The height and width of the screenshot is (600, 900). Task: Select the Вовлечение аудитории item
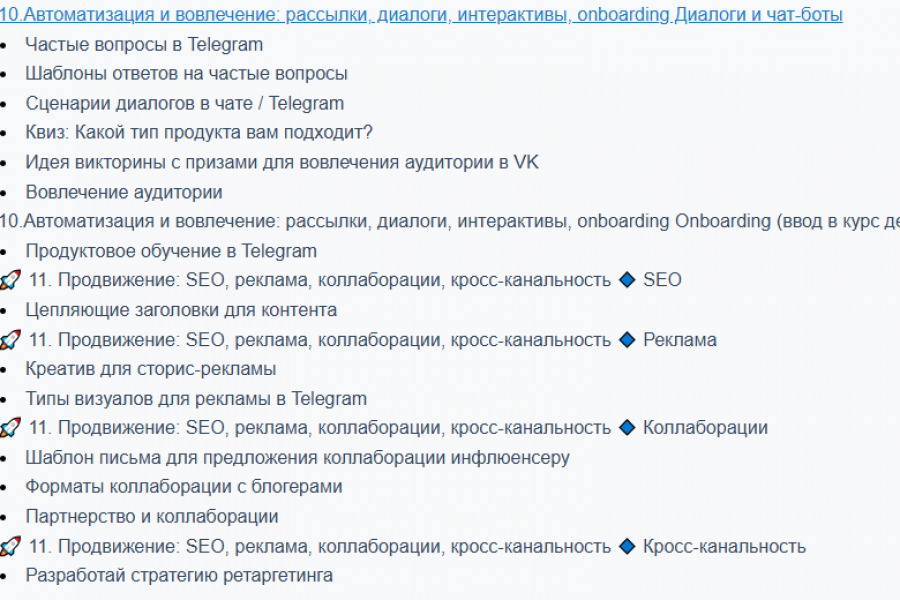coord(123,192)
